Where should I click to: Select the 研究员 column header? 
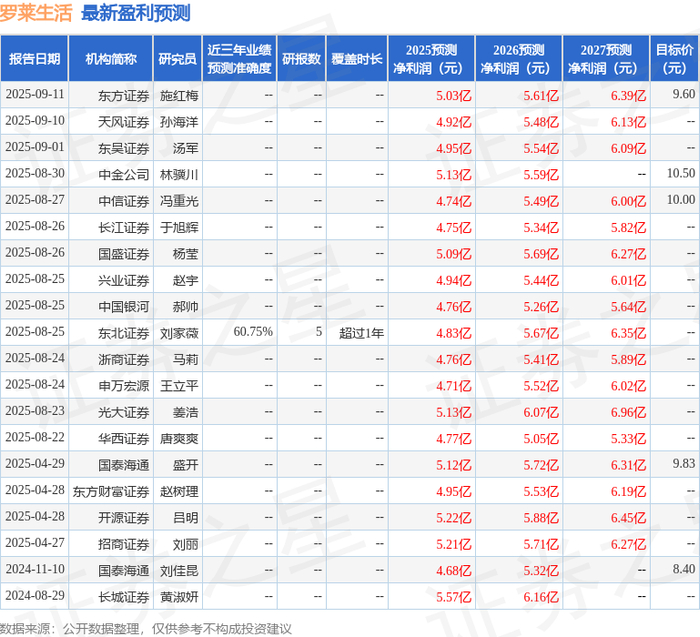point(177,59)
